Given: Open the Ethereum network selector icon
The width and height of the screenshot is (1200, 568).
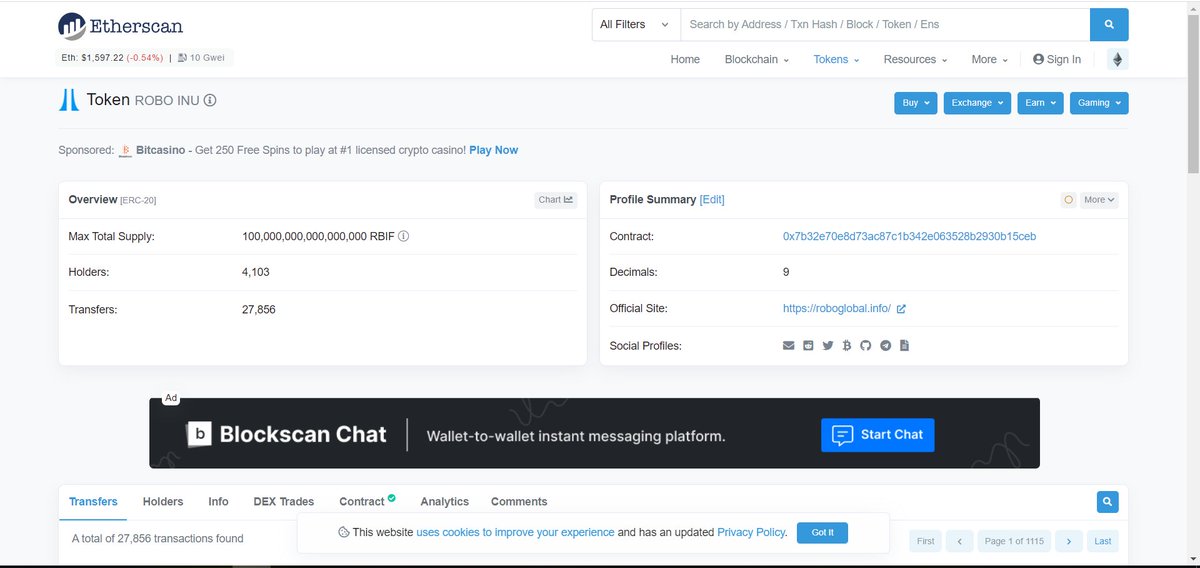Looking at the screenshot, I should (x=1117, y=59).
